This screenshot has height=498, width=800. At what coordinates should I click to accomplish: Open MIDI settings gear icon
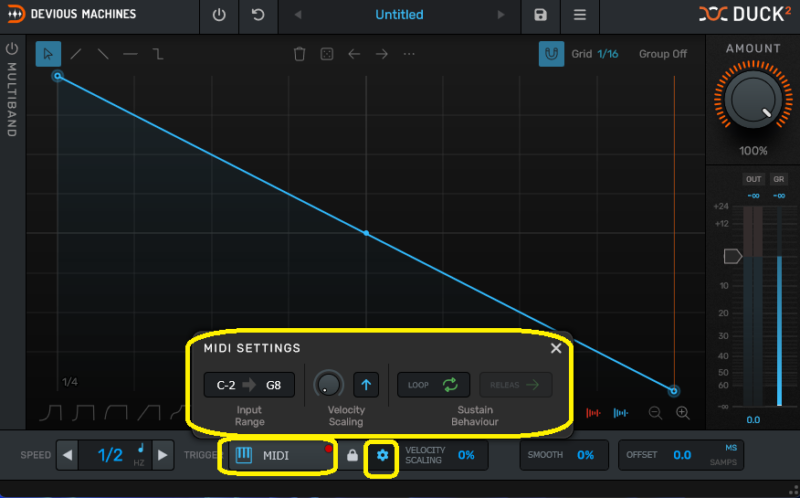[382, 455]
